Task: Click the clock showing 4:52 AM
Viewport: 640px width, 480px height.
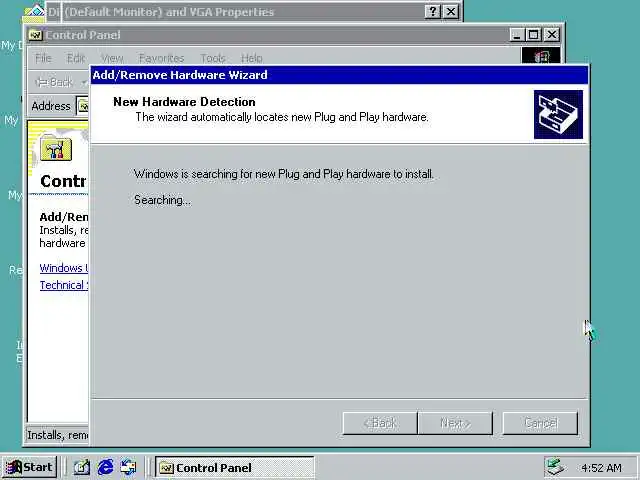Action: coord(601,468)
